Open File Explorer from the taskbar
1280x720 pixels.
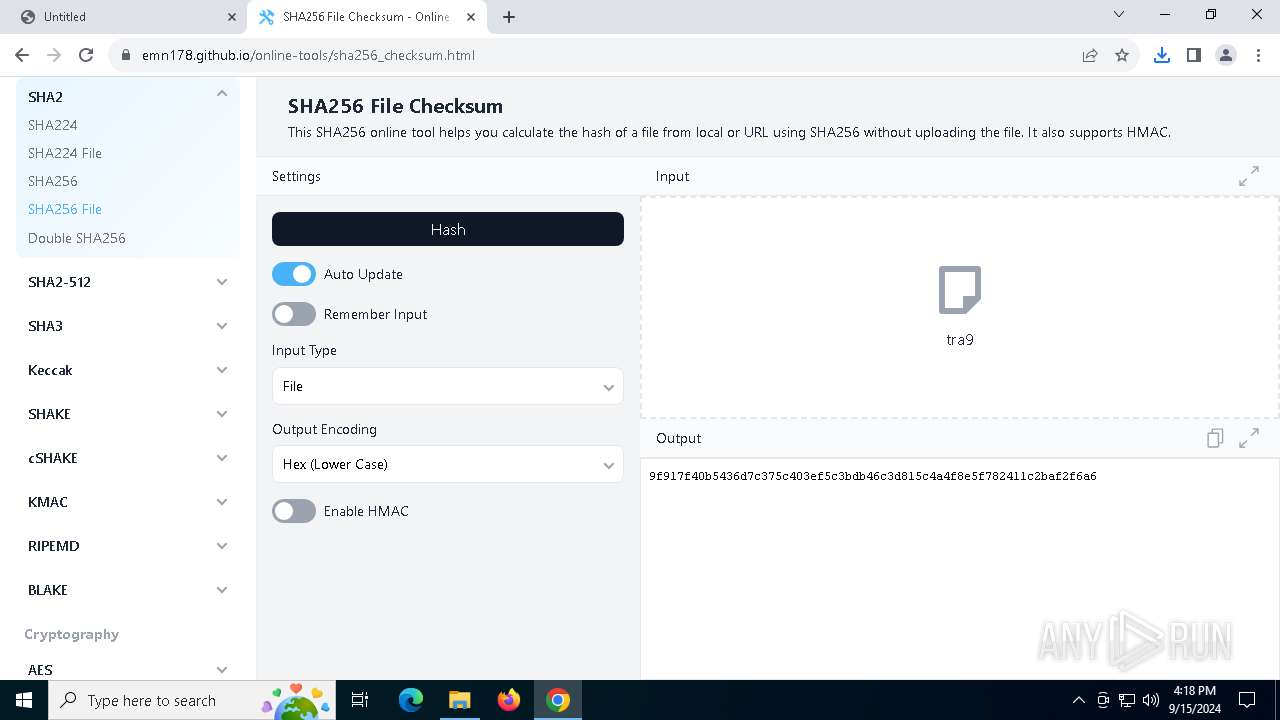click(459, 700)
